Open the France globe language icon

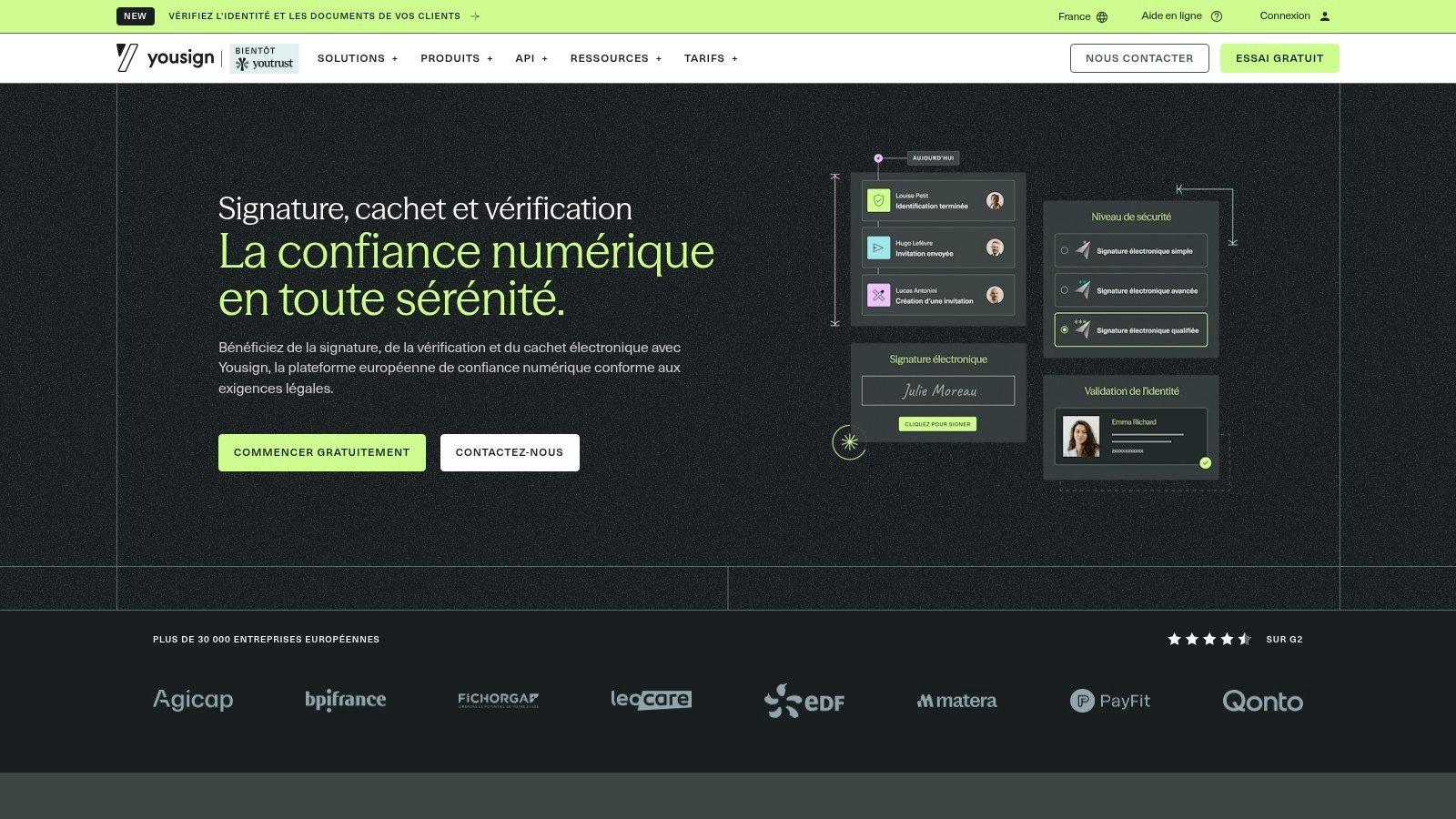(x=1104, y=15)
